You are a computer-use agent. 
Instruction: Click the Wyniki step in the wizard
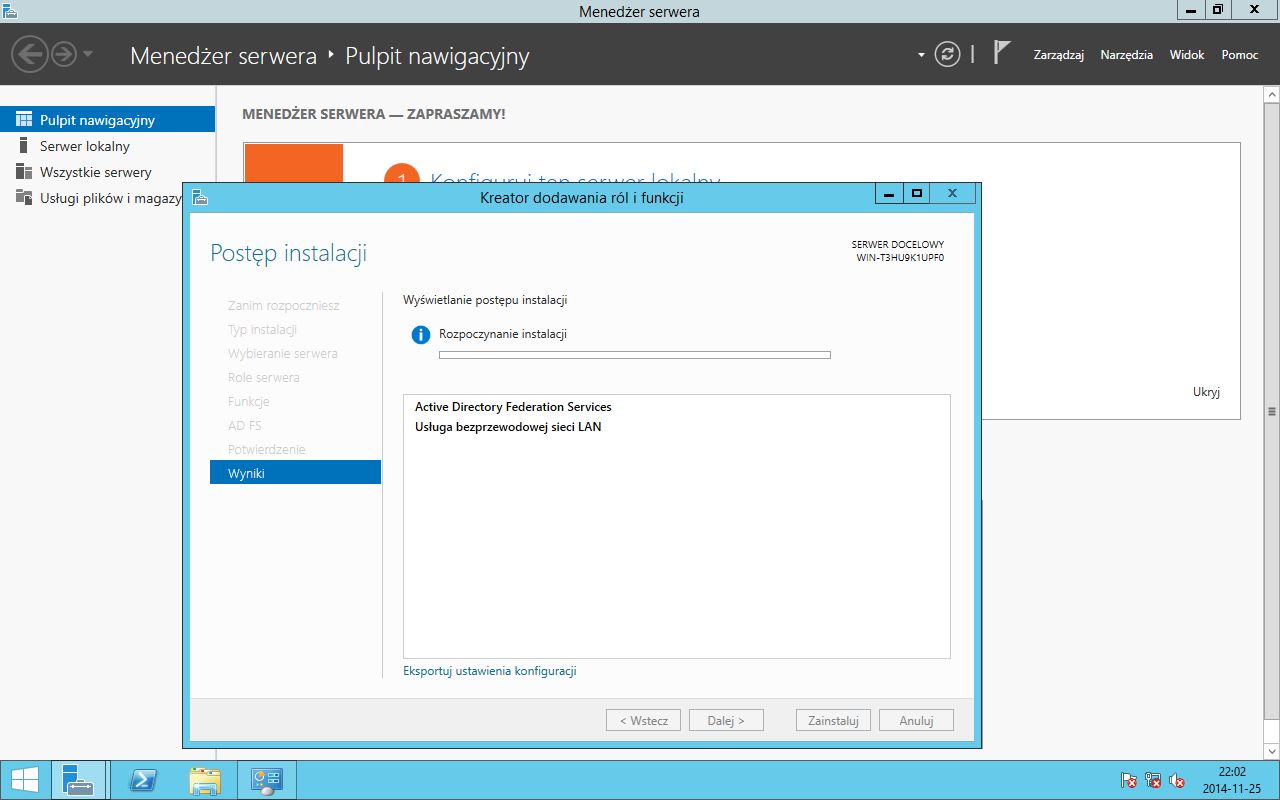pos(295,473)
